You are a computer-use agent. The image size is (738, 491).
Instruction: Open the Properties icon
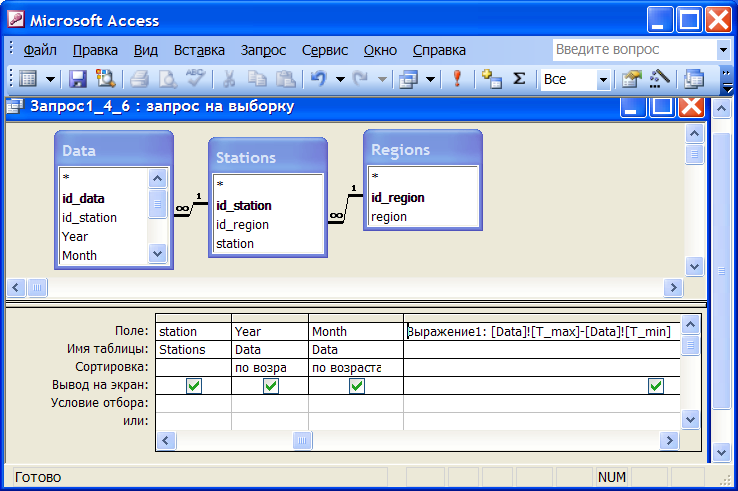pos(631,79)
